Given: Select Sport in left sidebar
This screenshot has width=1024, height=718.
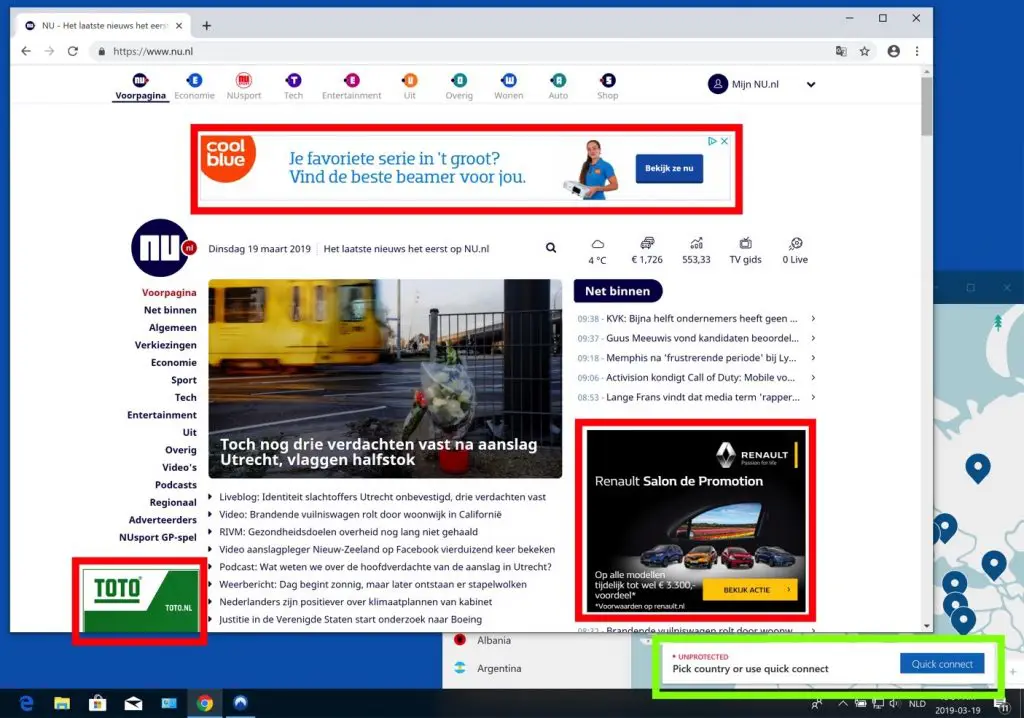Looking at the screenshot, I should [x=184, y=380].
